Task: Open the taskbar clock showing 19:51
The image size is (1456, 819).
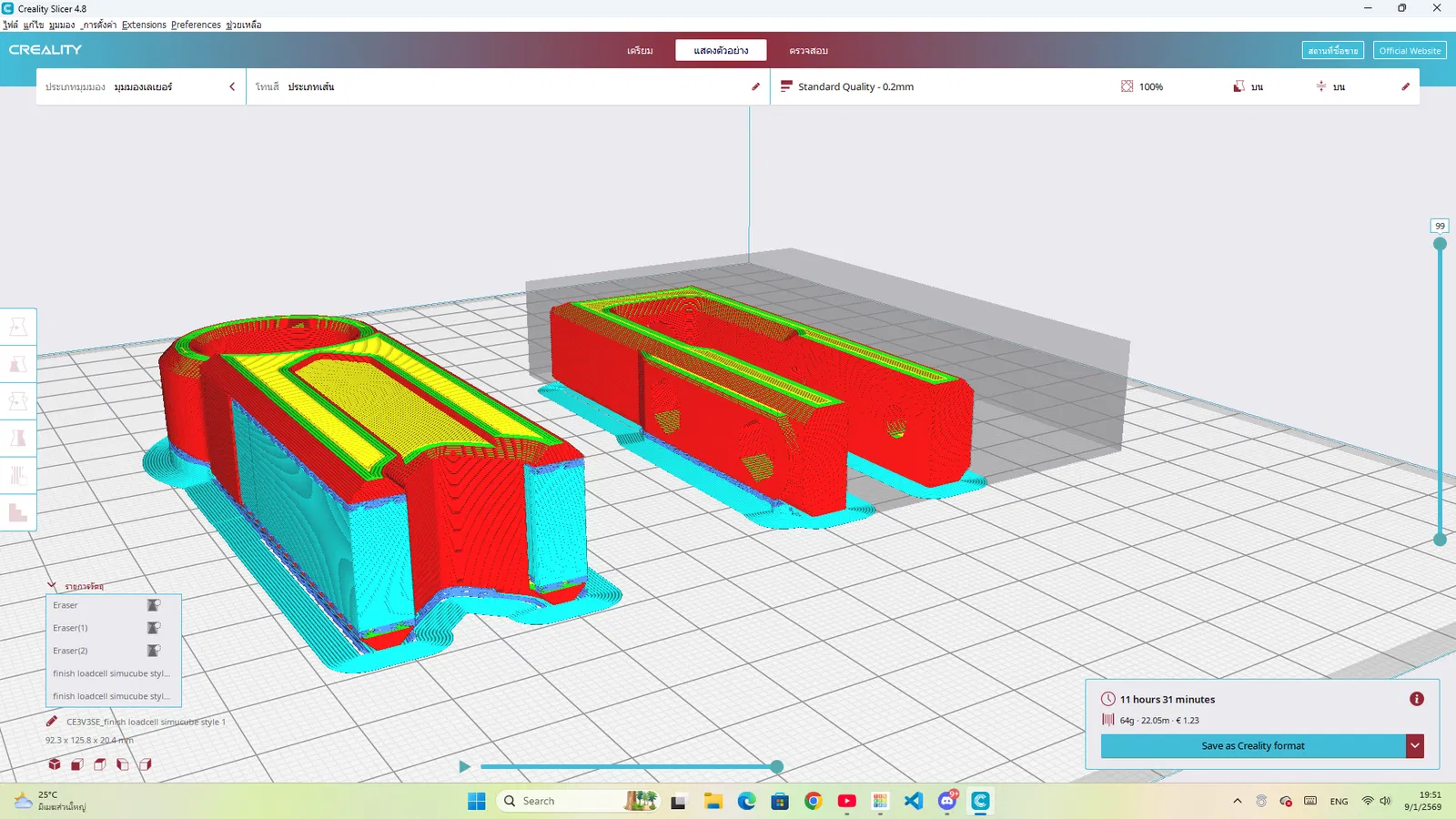Action: pos(1423,801)
